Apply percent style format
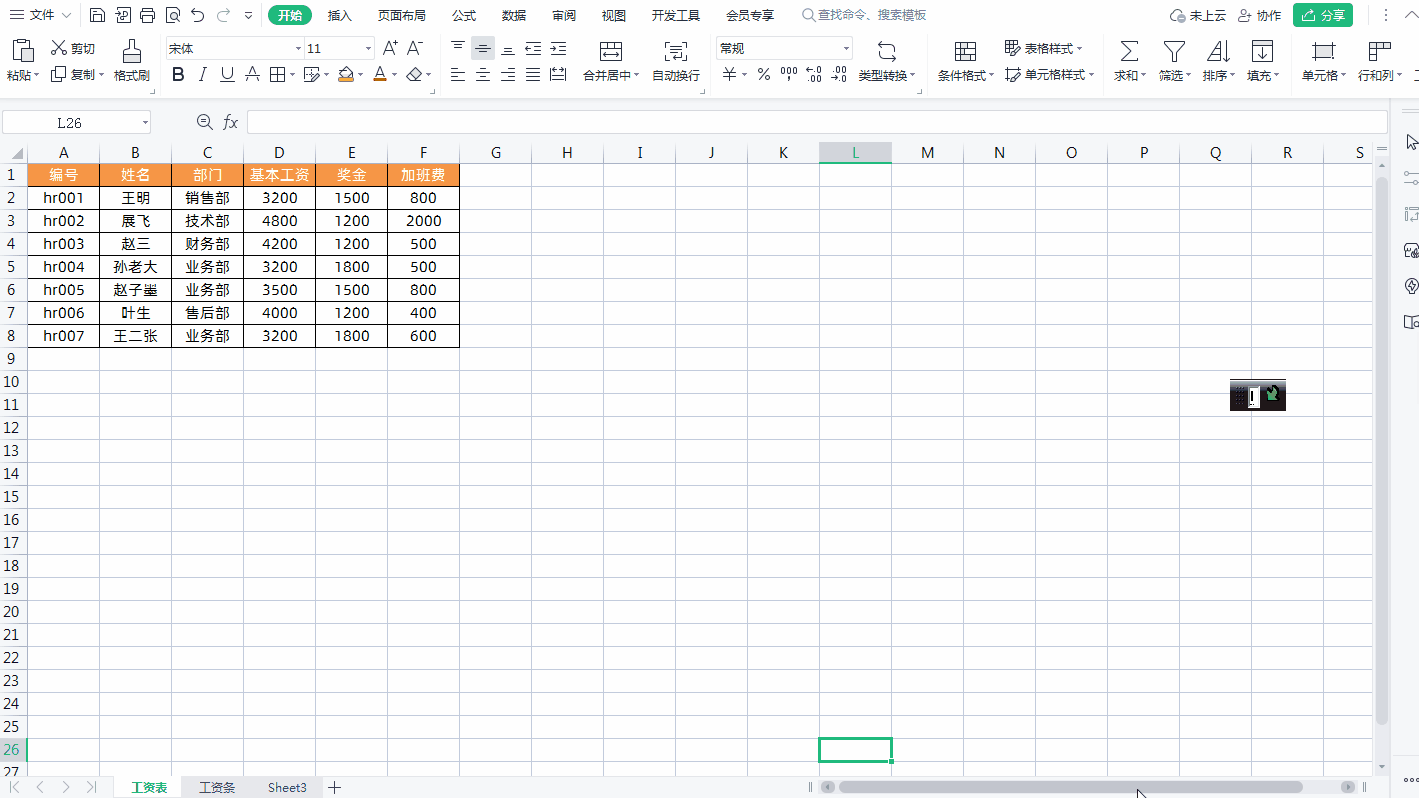 764,74
